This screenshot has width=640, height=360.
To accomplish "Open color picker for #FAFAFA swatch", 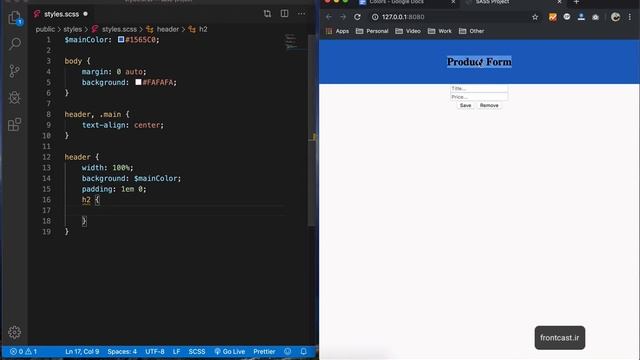I will tap(138, 82).
